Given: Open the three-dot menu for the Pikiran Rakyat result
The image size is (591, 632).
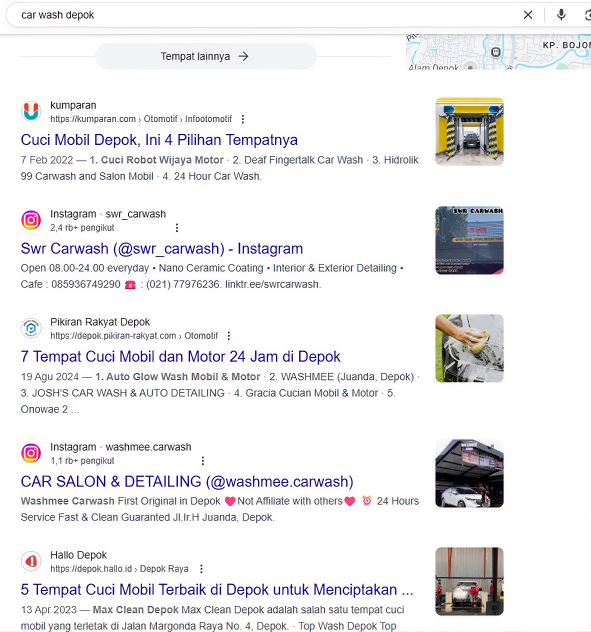Looking at the screenshot, I should [x=229, y=336].
